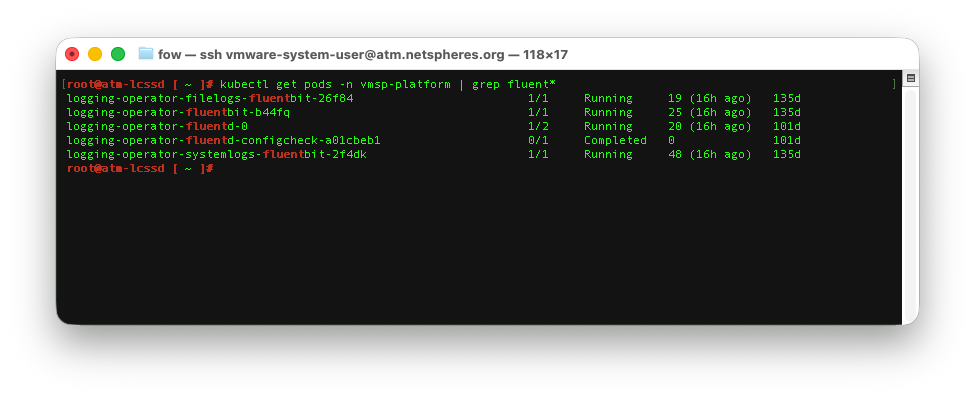Click the 1/1 ready count of fluentbit-b44fq

pos(538,112)
